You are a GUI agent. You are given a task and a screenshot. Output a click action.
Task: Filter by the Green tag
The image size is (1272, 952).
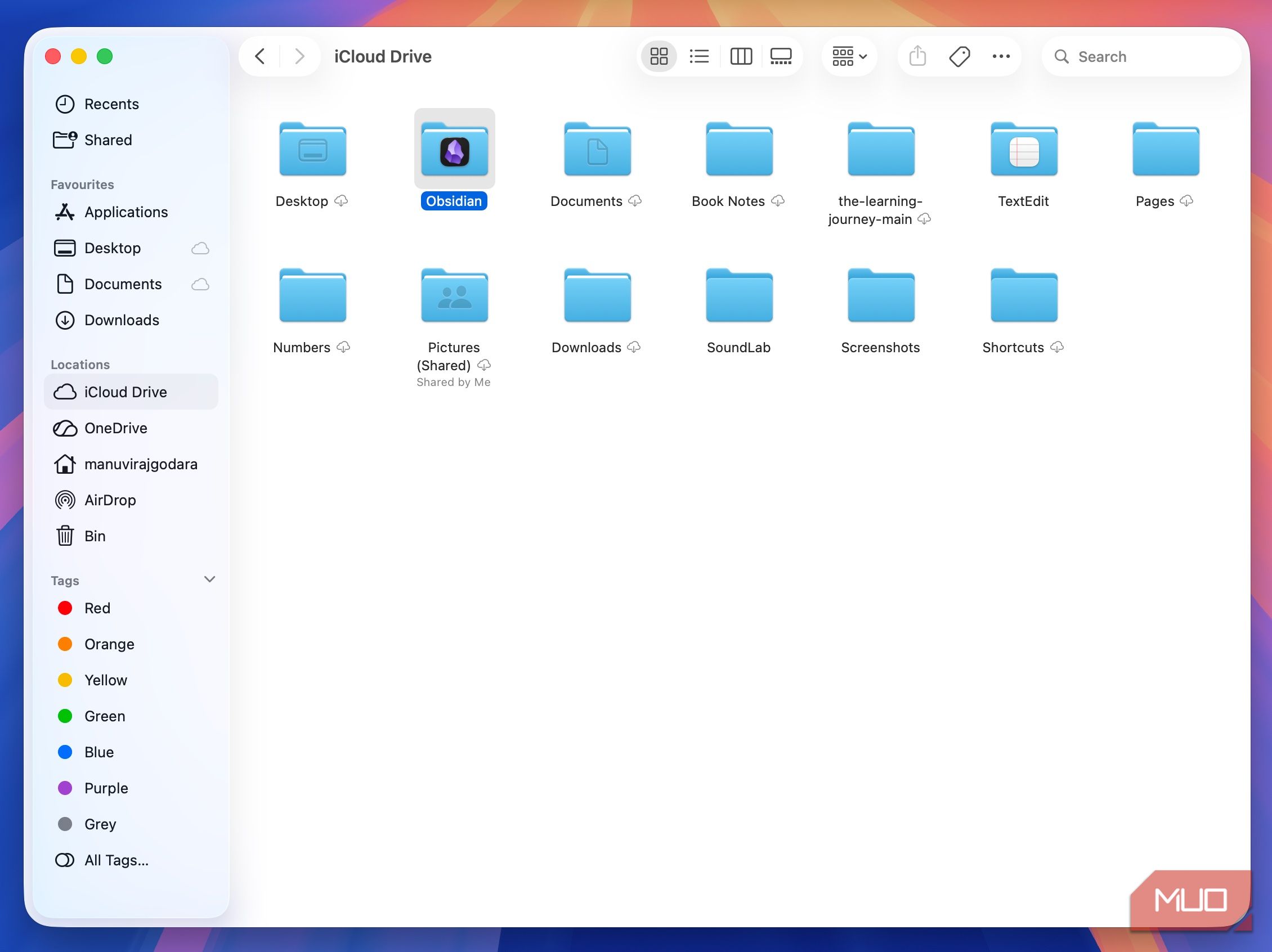131,716
